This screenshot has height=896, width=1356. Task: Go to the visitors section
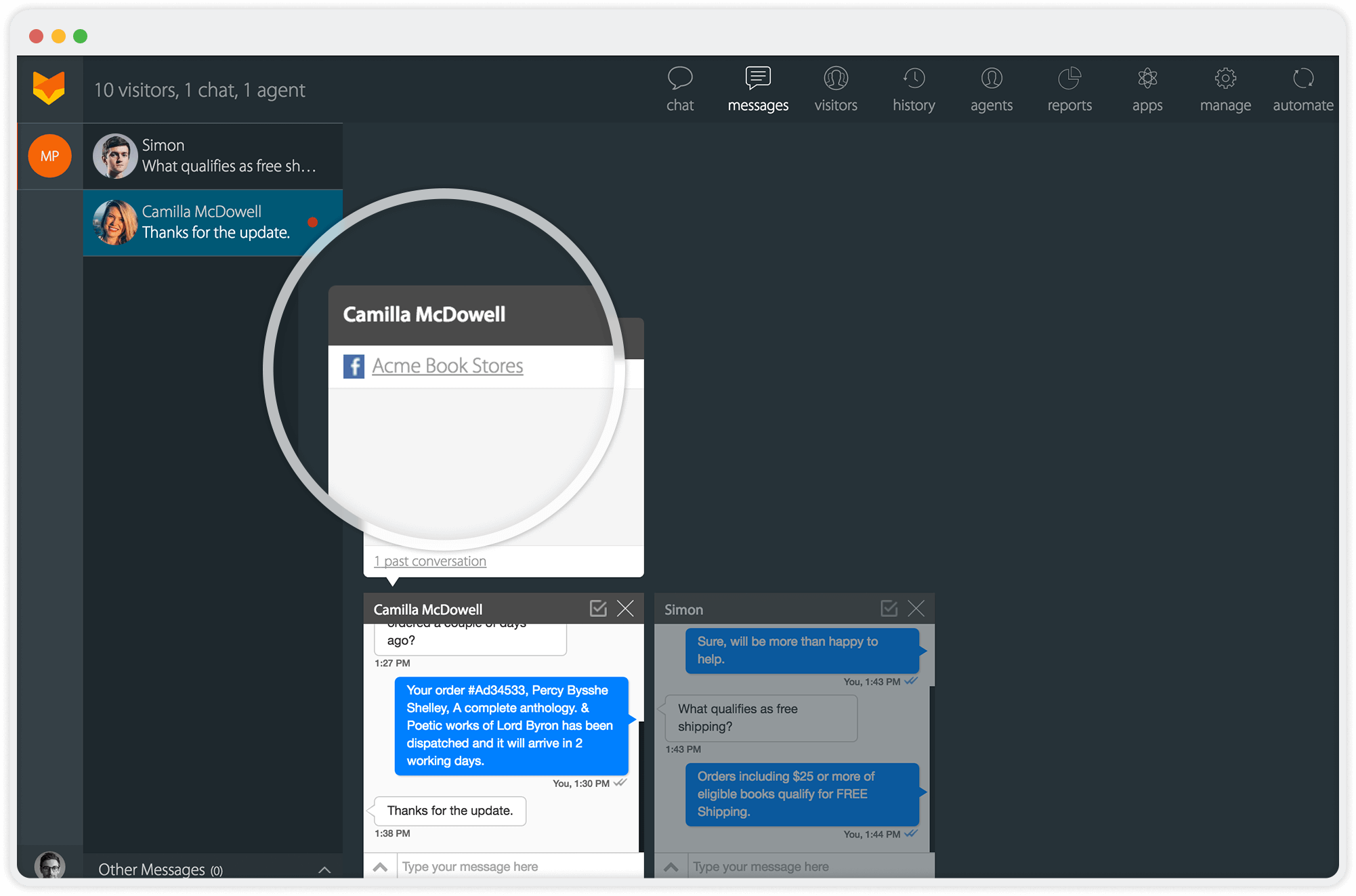coord(835,89)
